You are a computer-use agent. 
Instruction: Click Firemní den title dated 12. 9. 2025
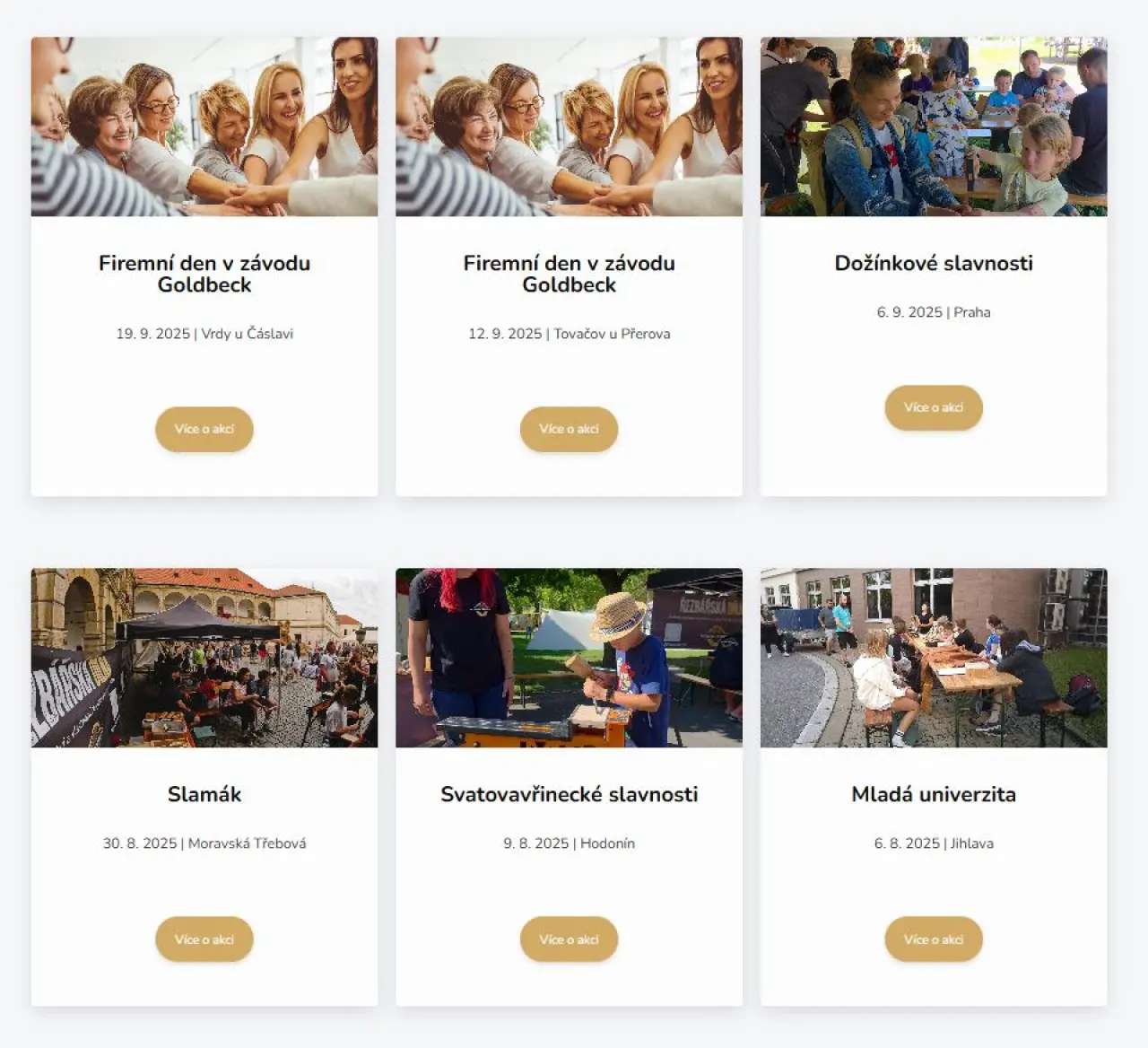click(569, 274)
